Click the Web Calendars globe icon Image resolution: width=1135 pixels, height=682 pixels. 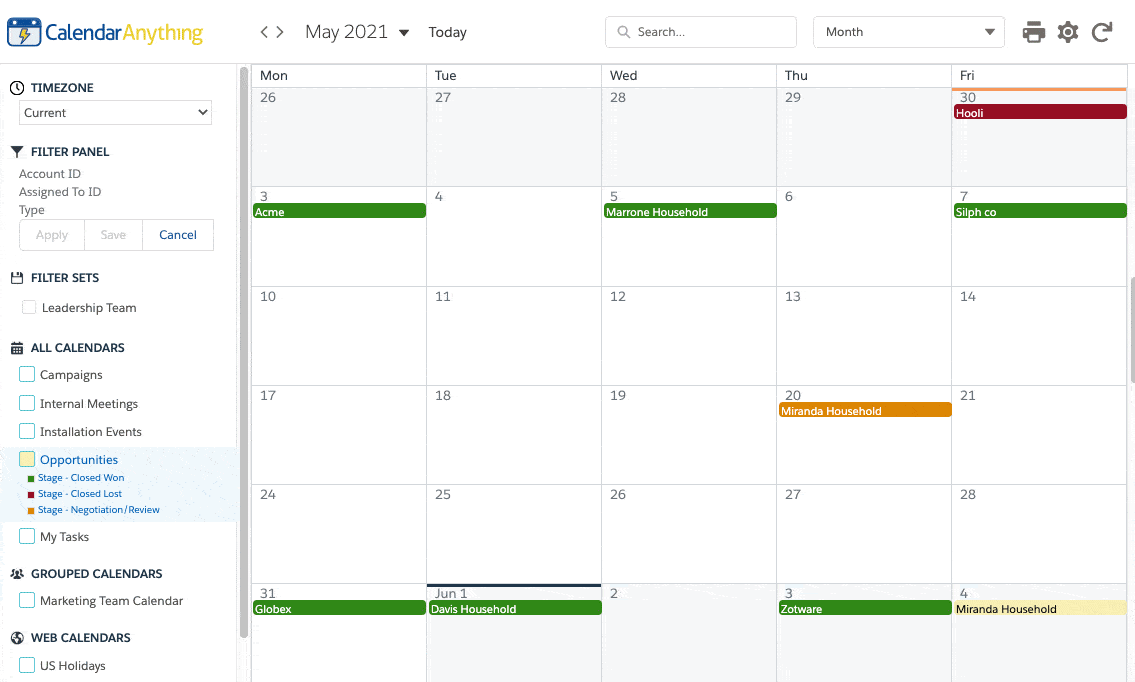pyautogui.click(x=15, y=637)
